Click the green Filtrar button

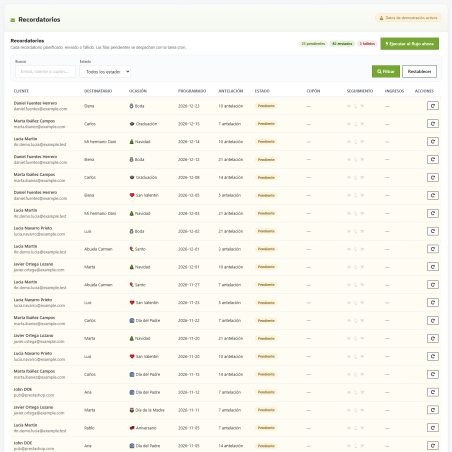[x=386, y=71]
